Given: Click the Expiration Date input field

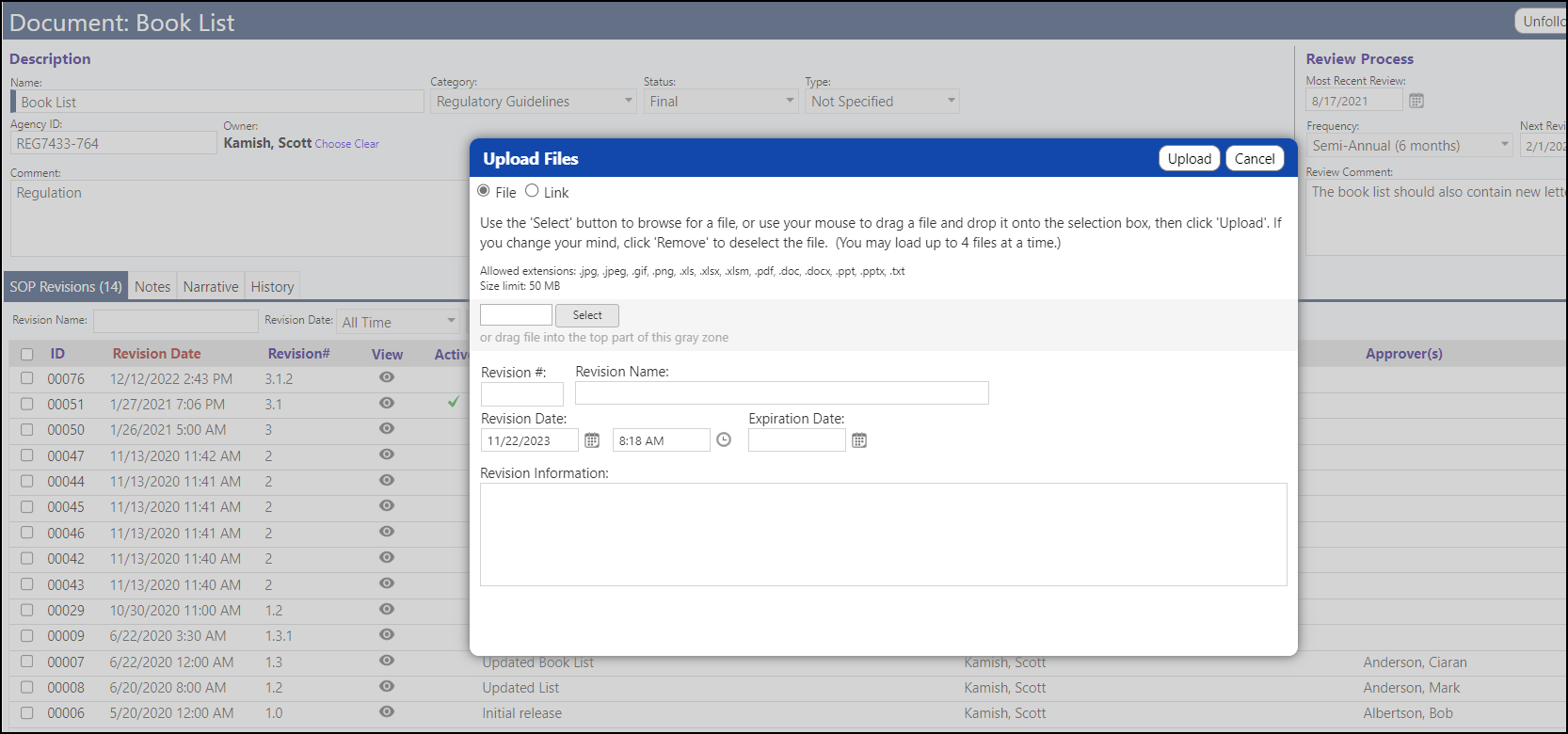Looking at the screenshot, I should (x=797, y=440).
